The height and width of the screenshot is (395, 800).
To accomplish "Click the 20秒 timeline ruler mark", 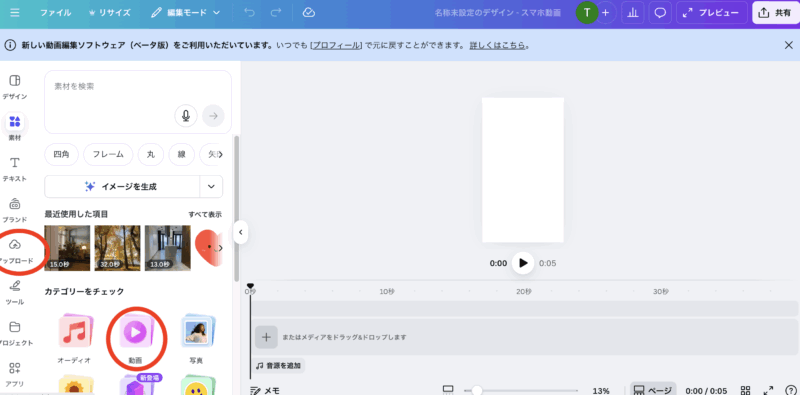I will (523, 291).
